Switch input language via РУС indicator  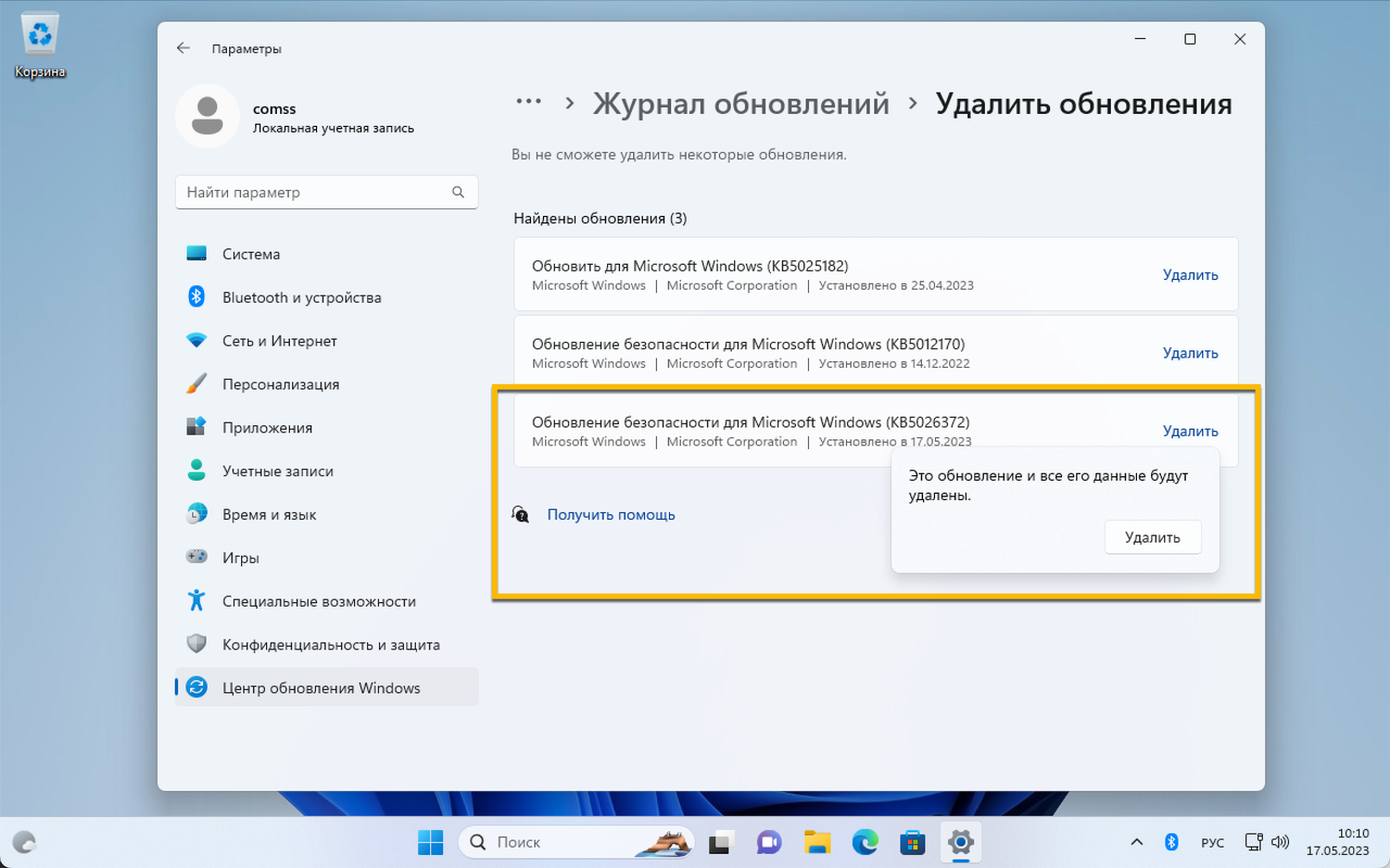(1212, 842)
